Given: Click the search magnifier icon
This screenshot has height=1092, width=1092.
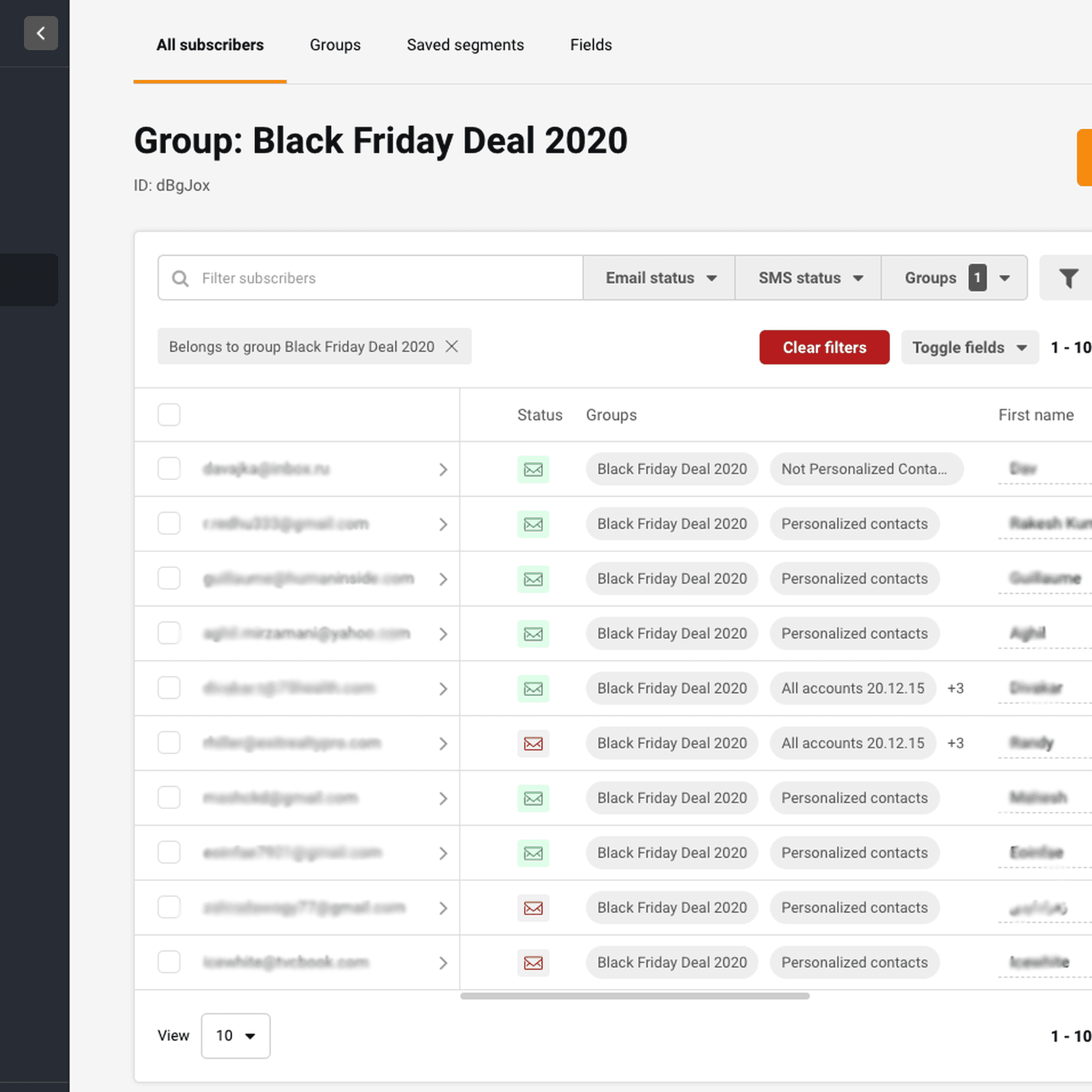Looking at the screenshot, I should [180, 278].
